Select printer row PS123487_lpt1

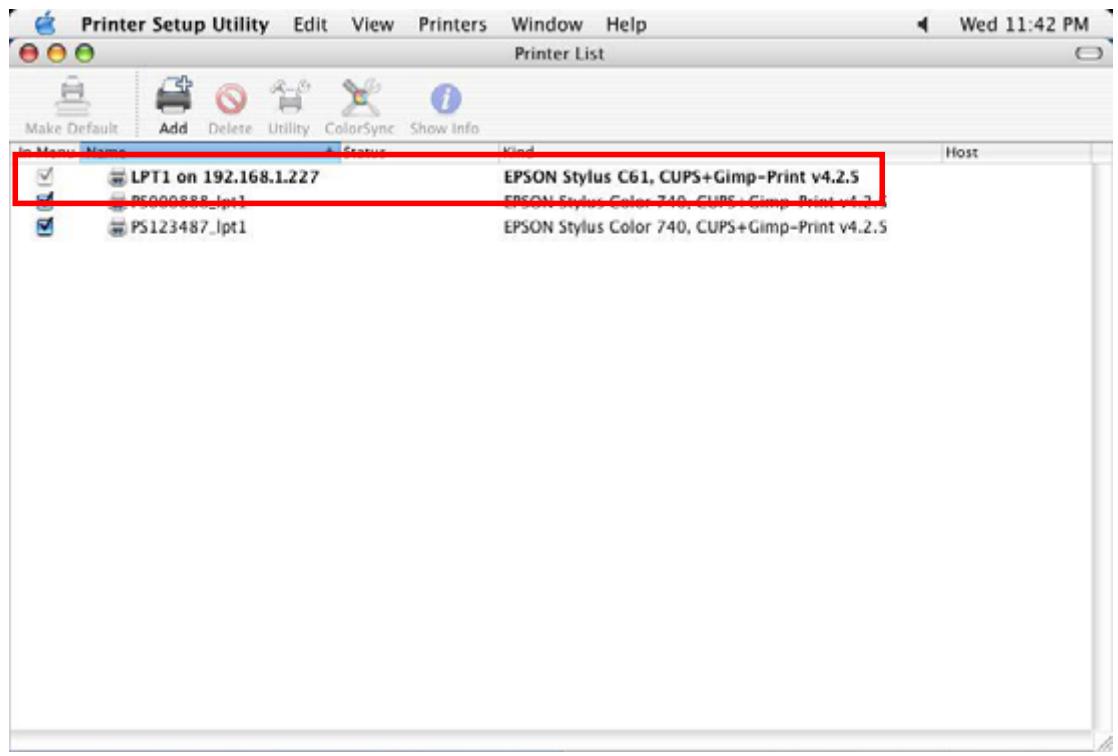click(x=550, y=228)
